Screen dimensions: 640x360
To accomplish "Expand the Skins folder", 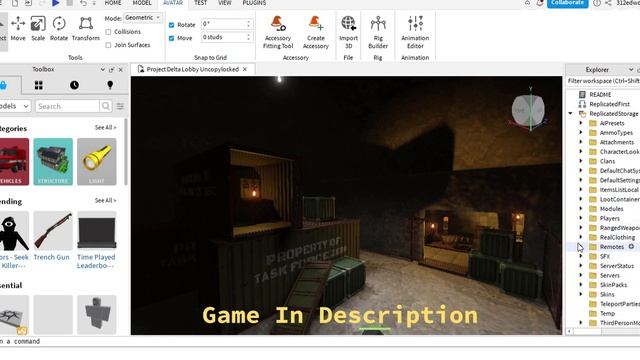I will [x=581, y=294].
